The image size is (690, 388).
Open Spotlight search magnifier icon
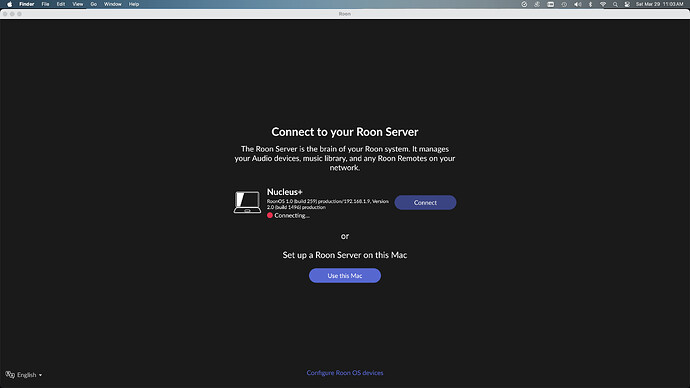[x=615, y=4]
